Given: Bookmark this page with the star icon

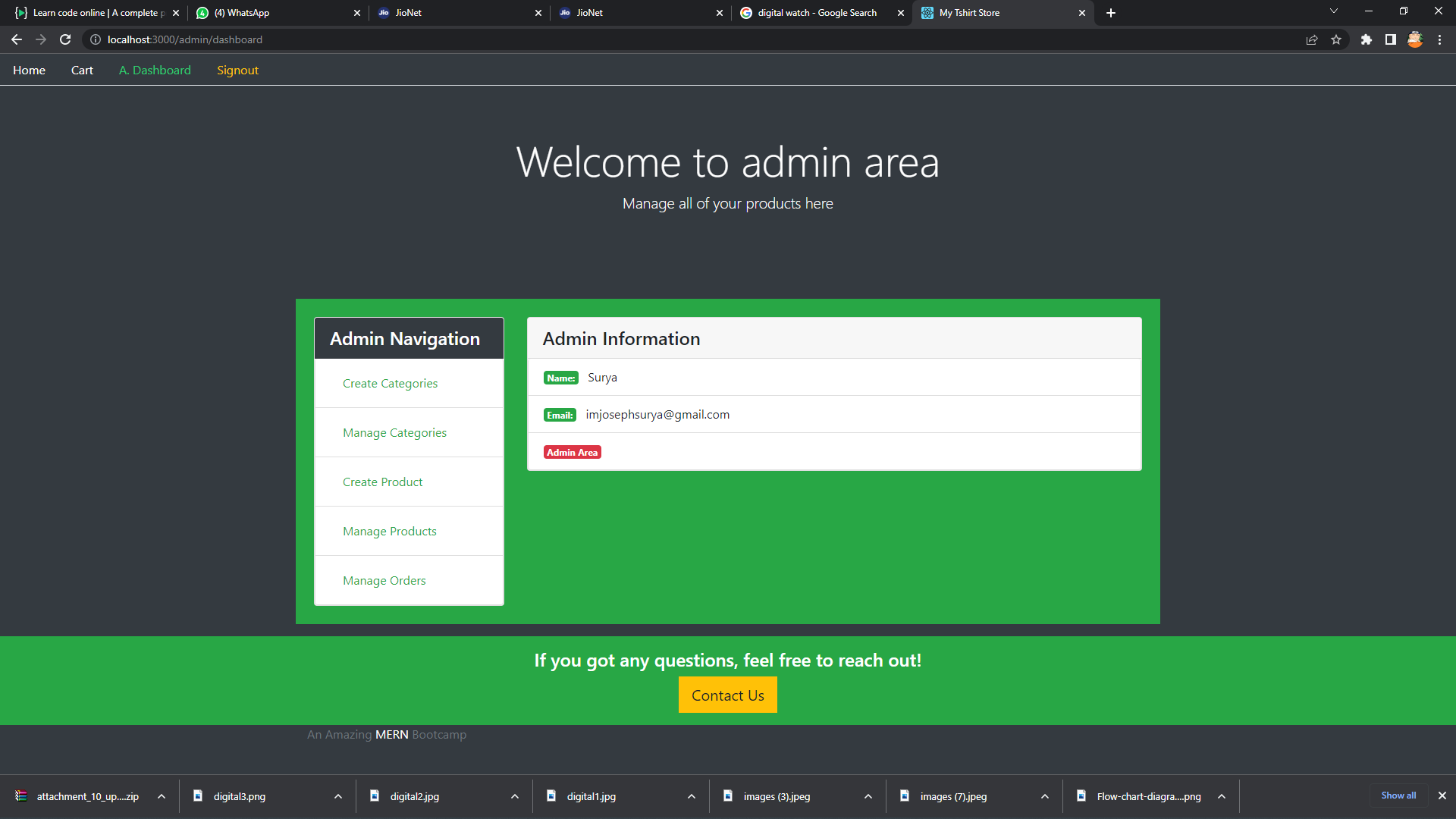Looking at the screenshot, I should [x=1337, y=39].
